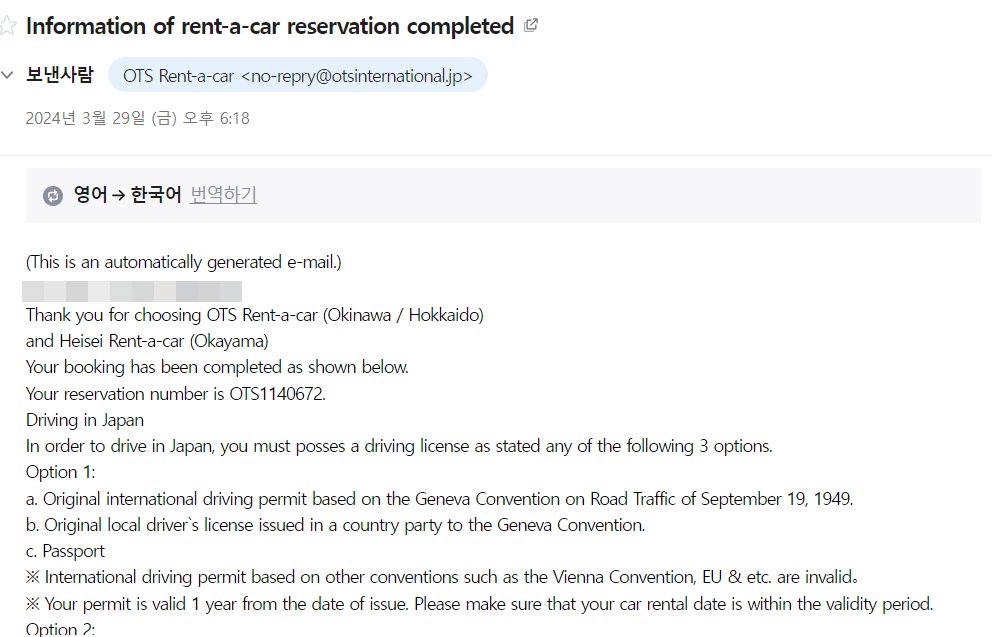The width and height of the screenshot is (992, 637).
Task: Click the "c. Passport" line
Action: pyautogui.click(x=65, y=551)
